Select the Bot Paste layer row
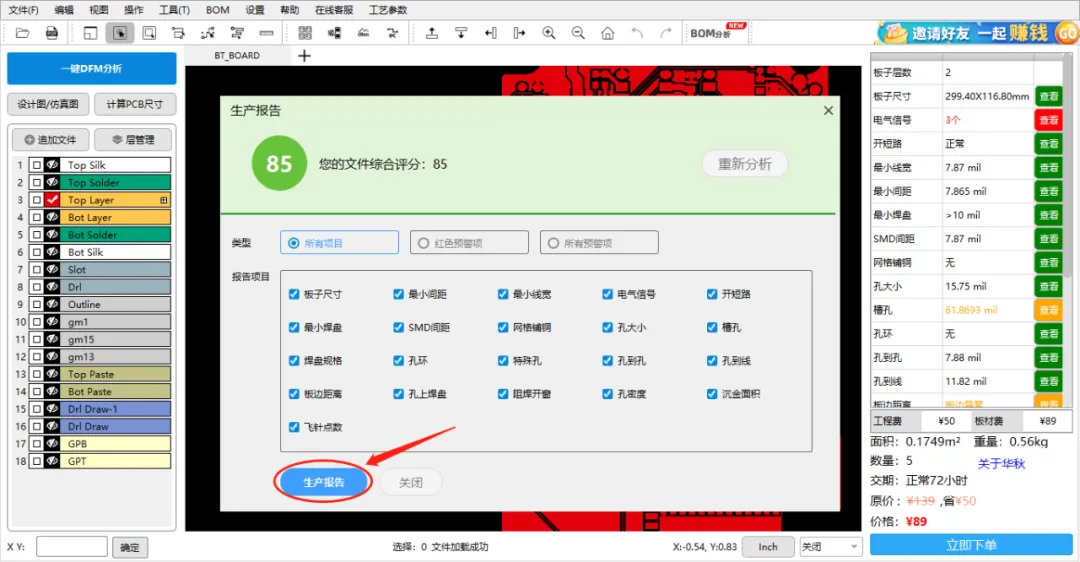Screen dimensions: 1080x562 tap(118, 391)
